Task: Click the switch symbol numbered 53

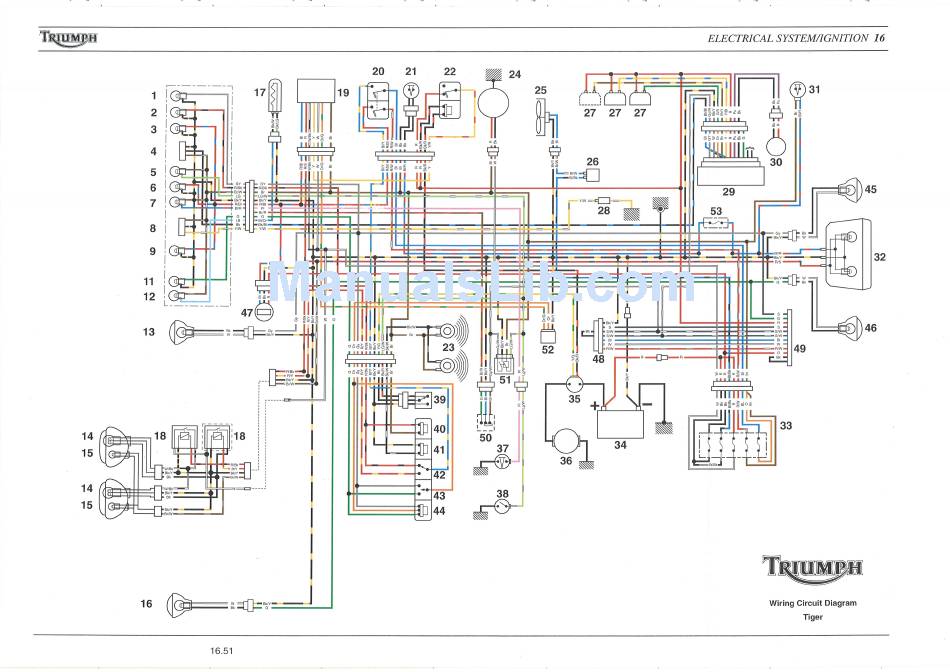Action: [716, 223]
